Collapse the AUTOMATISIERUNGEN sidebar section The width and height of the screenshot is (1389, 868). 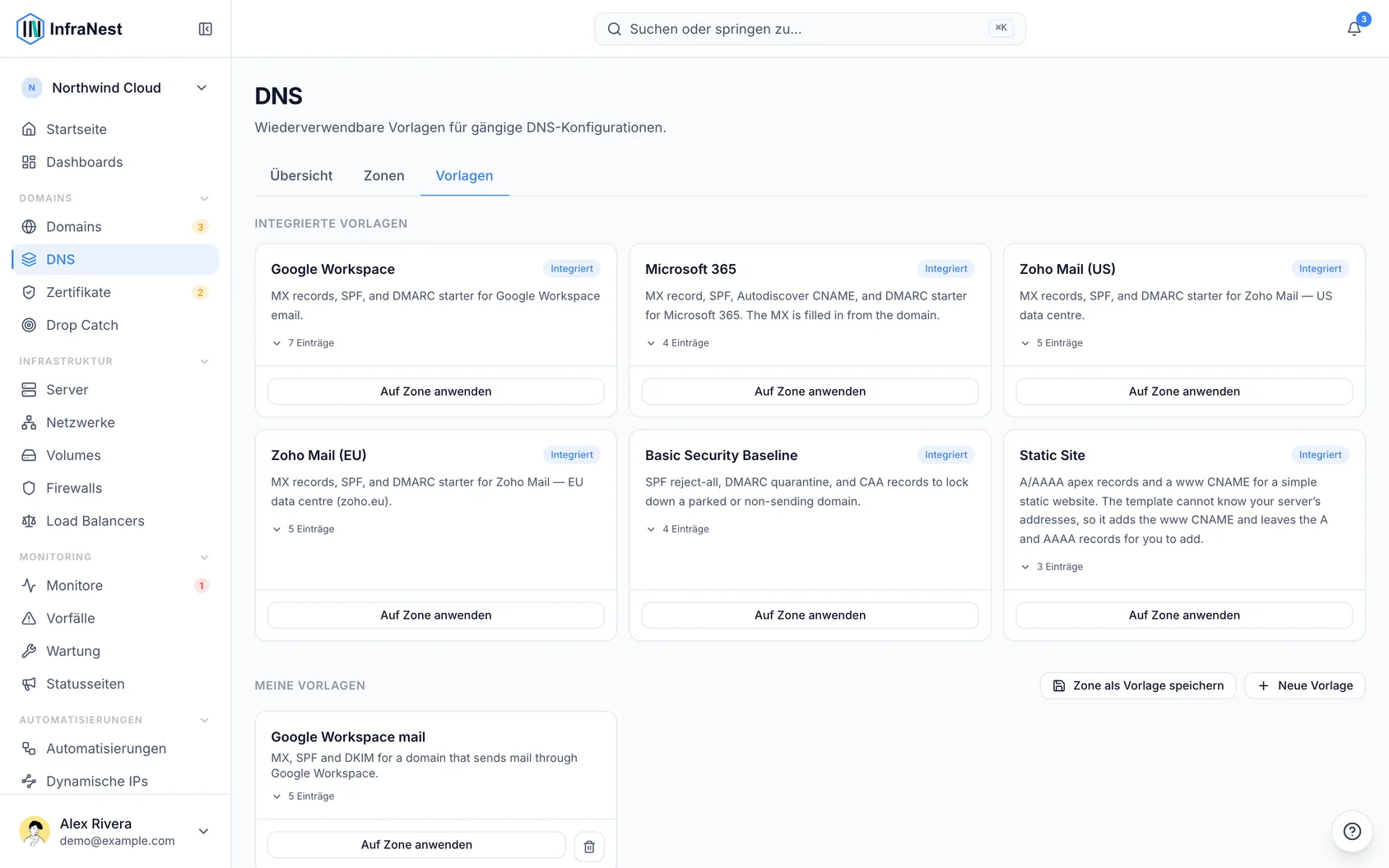pyautogui.click(x=205, y=720)
